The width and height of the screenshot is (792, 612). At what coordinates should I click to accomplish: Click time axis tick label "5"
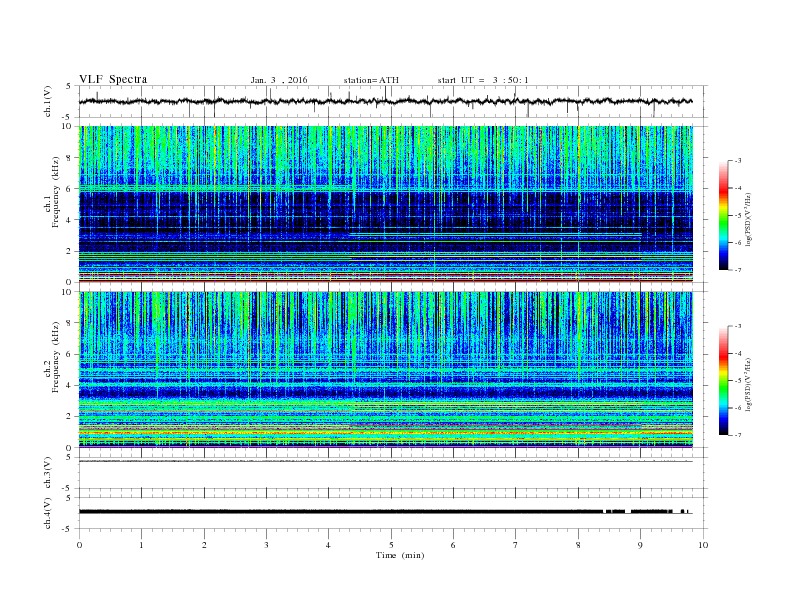pyautogui.click(x=391, y=545)
